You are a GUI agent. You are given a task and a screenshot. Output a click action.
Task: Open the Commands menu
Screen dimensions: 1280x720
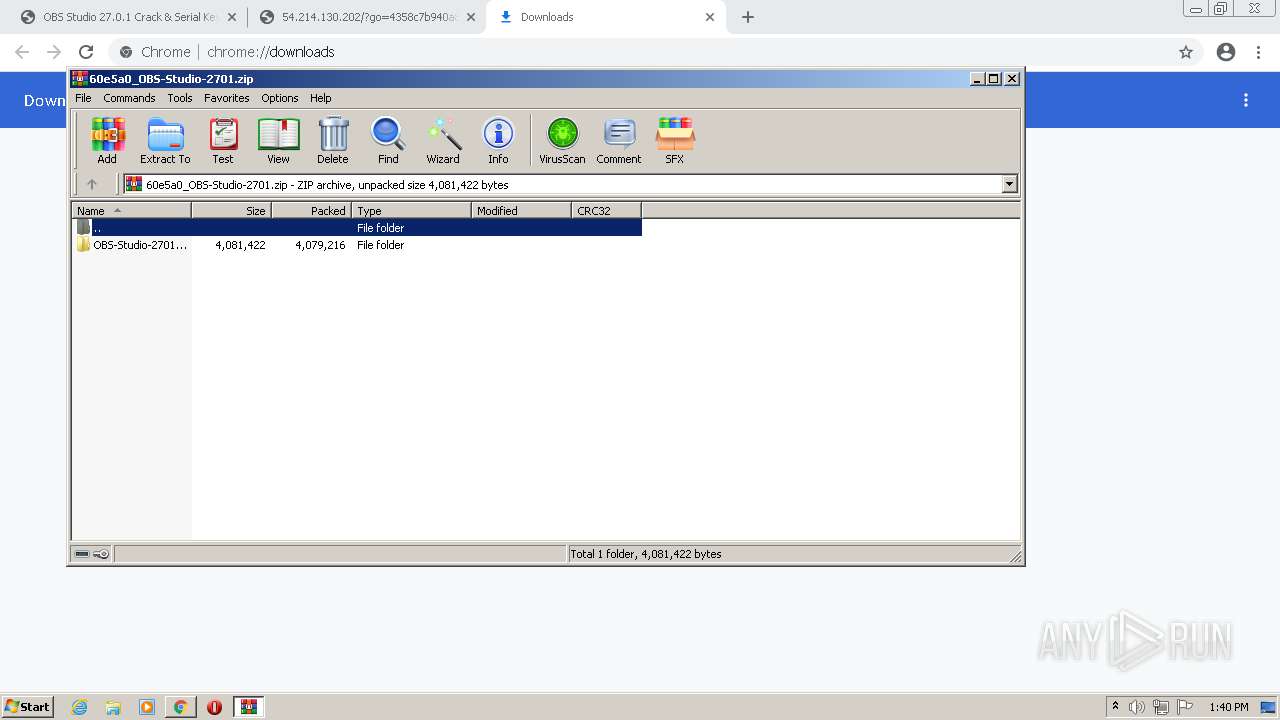[129, 98]
